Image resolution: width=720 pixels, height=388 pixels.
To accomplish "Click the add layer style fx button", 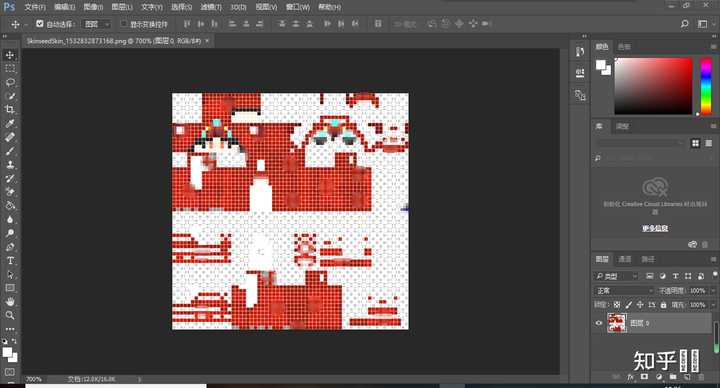I will (630, 377).
